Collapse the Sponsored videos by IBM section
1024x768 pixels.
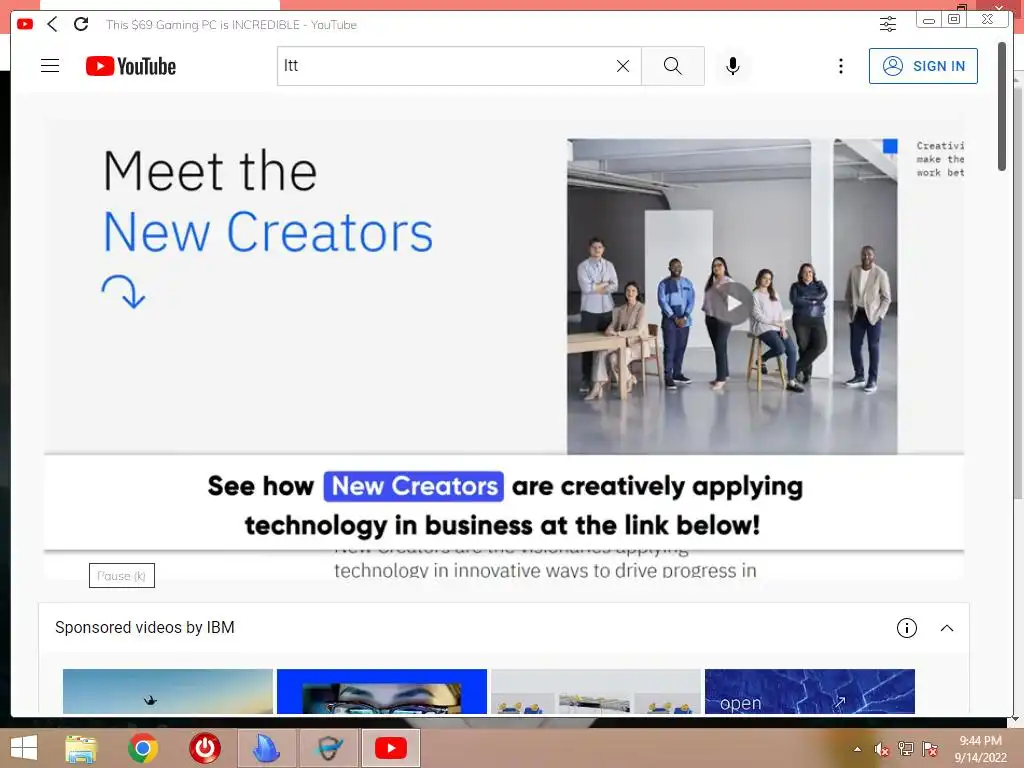tap(946, 628)
